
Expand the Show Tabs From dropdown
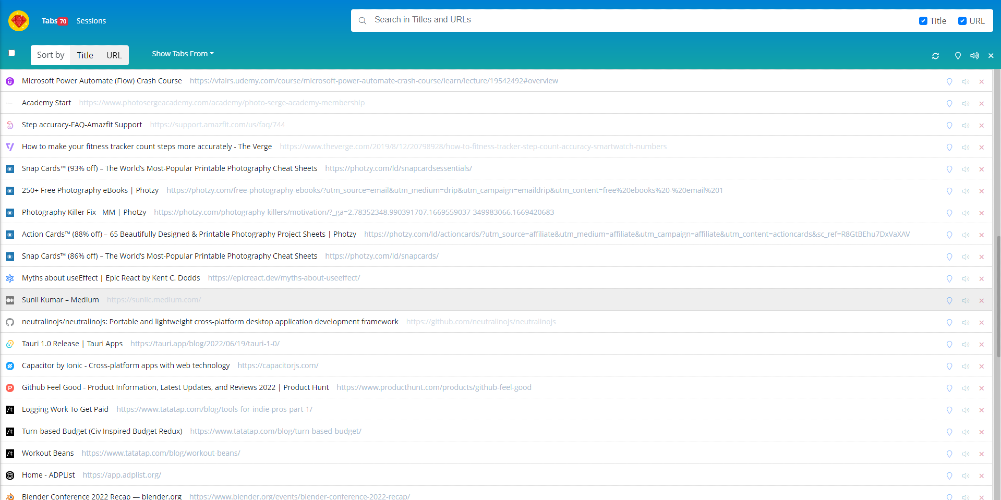(x=183, y=54)
